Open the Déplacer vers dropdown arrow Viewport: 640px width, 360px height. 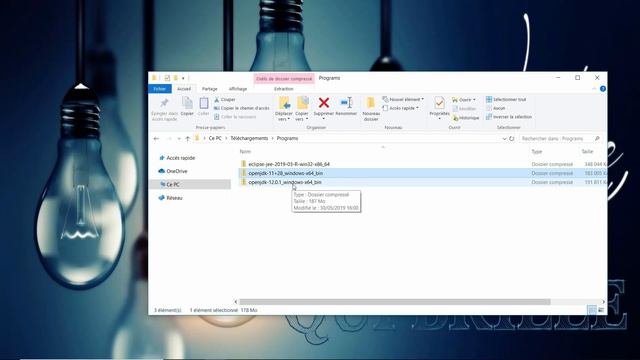click(289, 119)
